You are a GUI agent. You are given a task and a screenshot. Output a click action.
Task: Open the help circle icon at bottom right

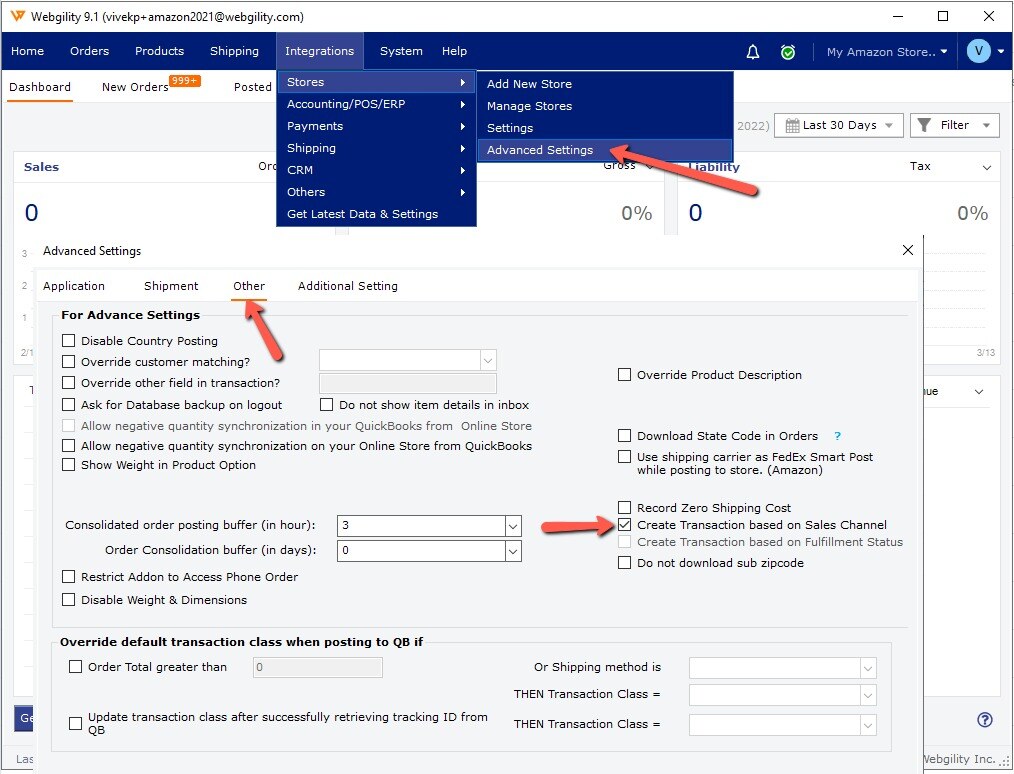(x=984, y=720)
